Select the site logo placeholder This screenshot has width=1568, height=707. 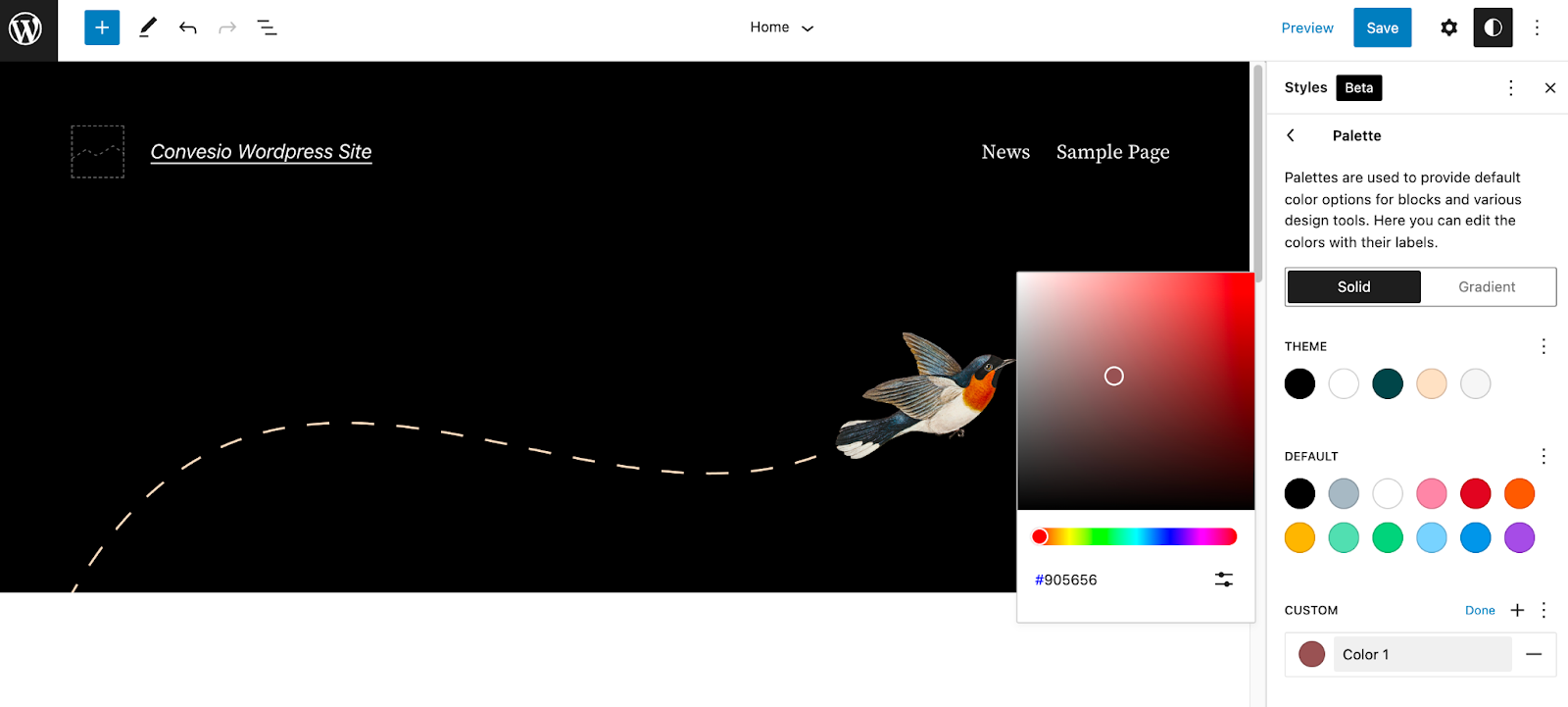98,152
